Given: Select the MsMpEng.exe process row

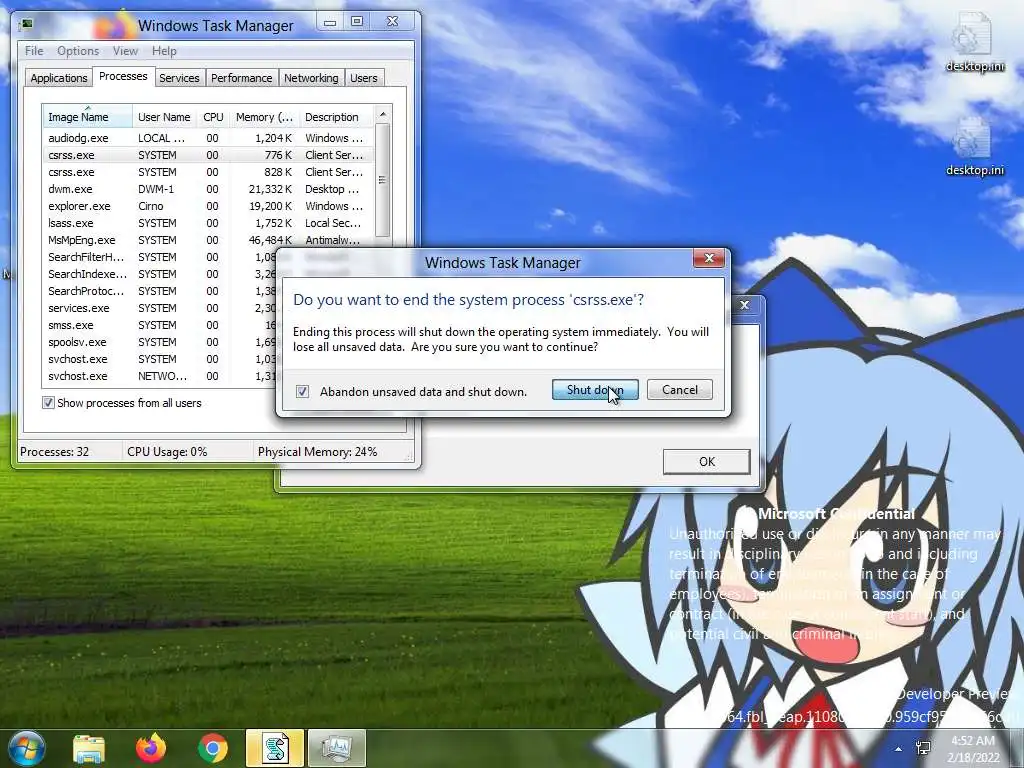Looking at the screenshot, I should click(208, 240).
